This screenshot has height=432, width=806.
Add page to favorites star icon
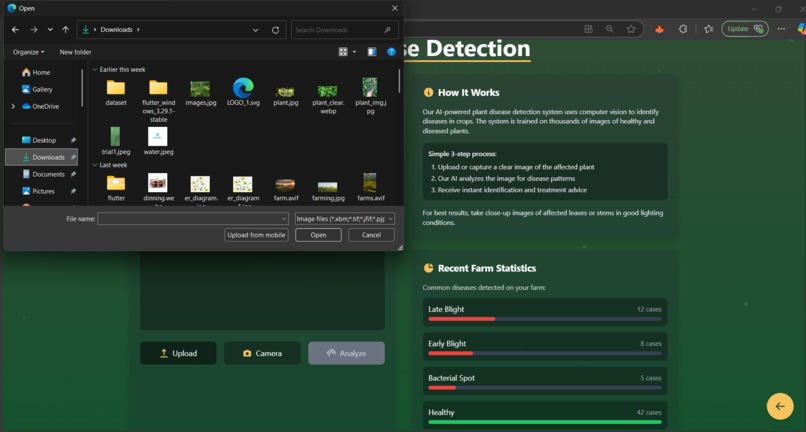[631, 29]
